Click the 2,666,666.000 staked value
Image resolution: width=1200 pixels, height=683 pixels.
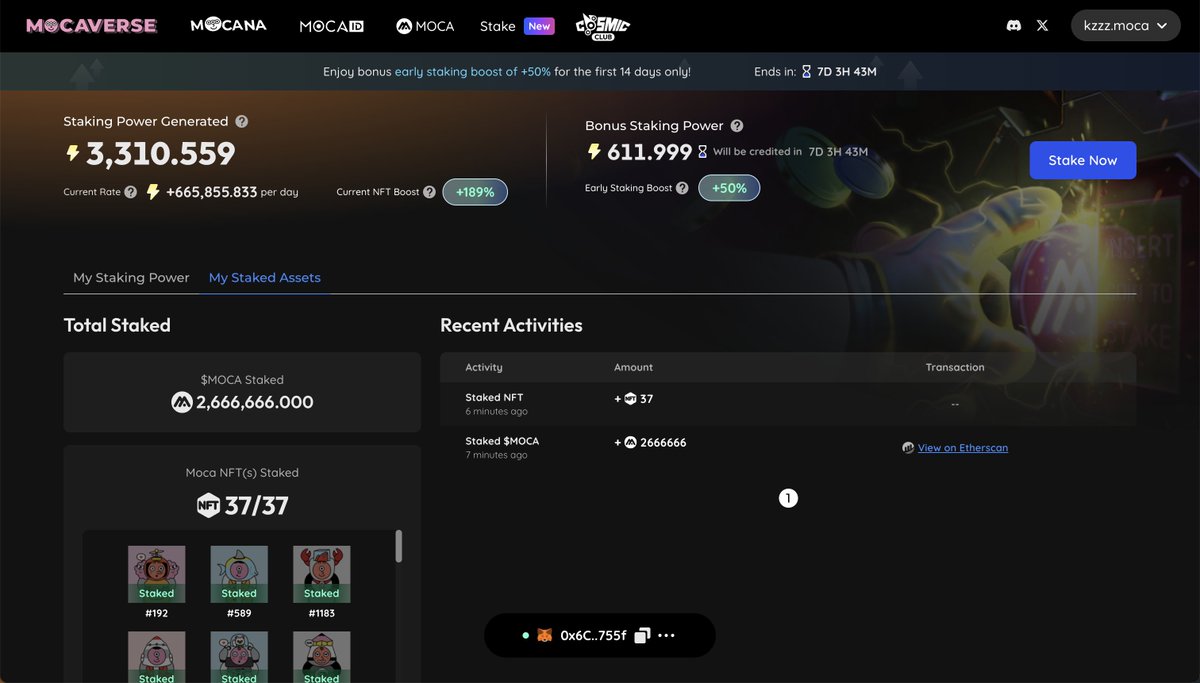(x=255, y=402)
